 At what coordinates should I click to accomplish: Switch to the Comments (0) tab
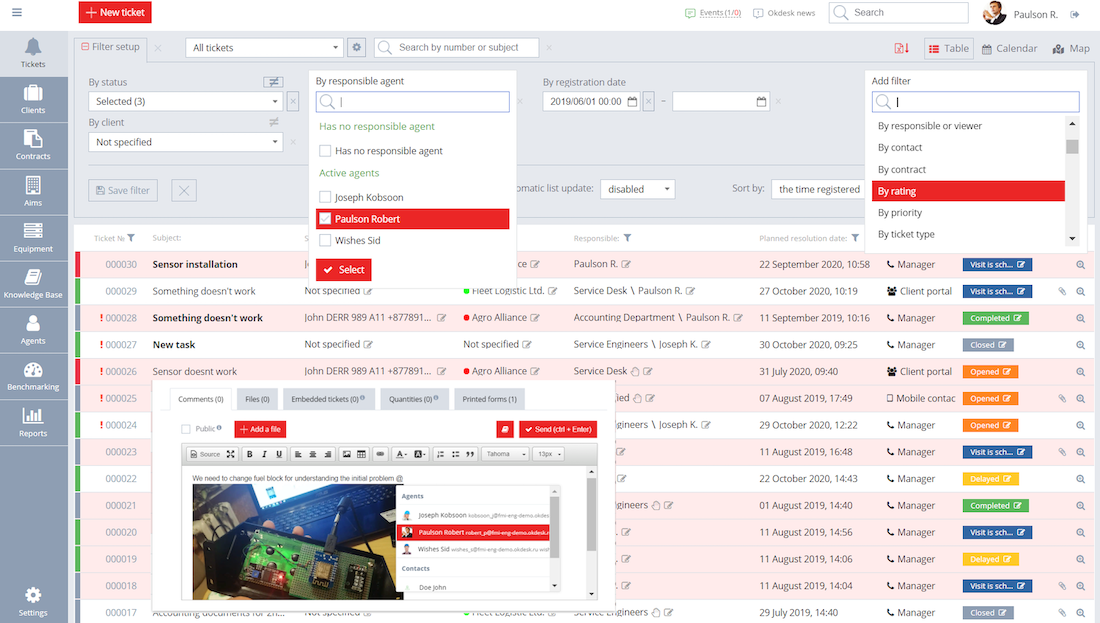pyautogui.click(x=201, y=399)
